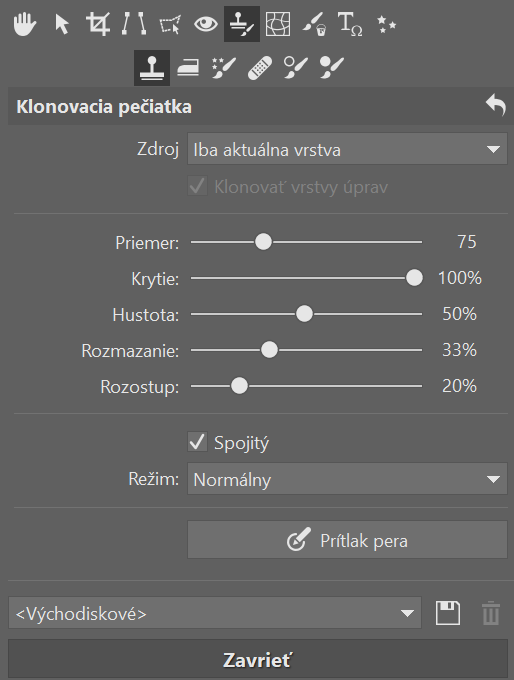Select the Text tool with omega

350,24
